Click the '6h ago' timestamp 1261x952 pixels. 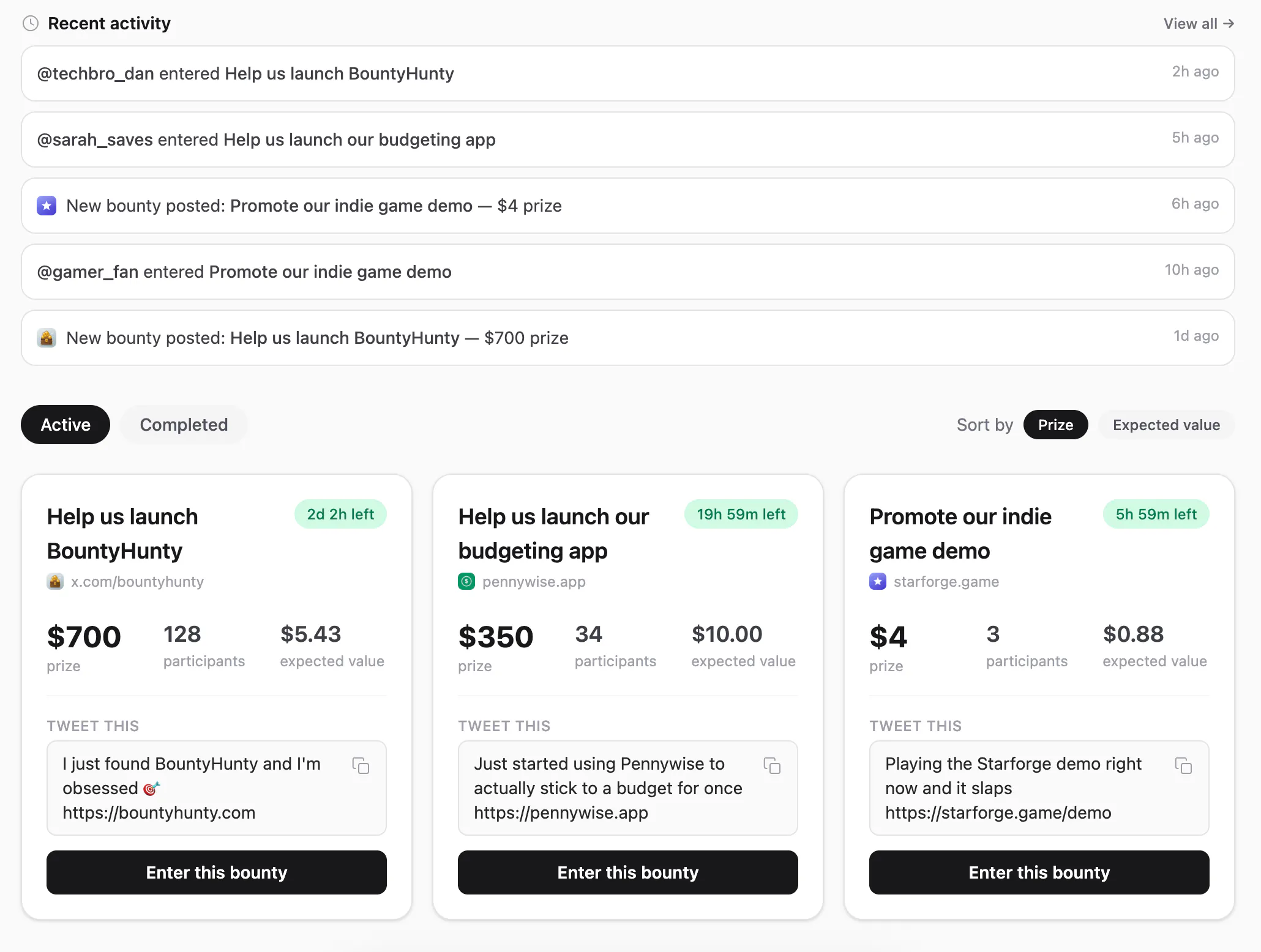coord(1195,204)
